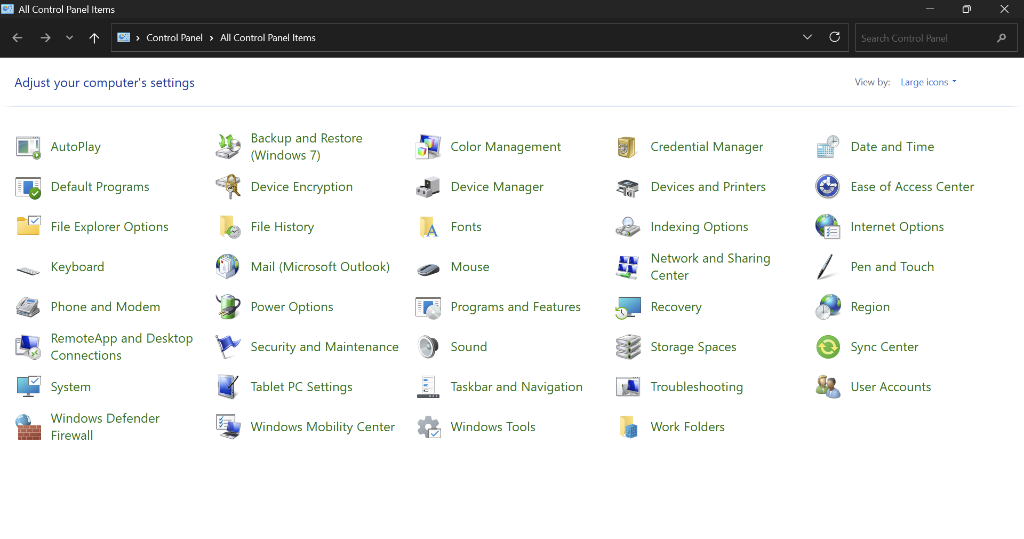Open the Pen and Touch icon
Viewport: 1024px width, 539px height.
coord(826,267)
